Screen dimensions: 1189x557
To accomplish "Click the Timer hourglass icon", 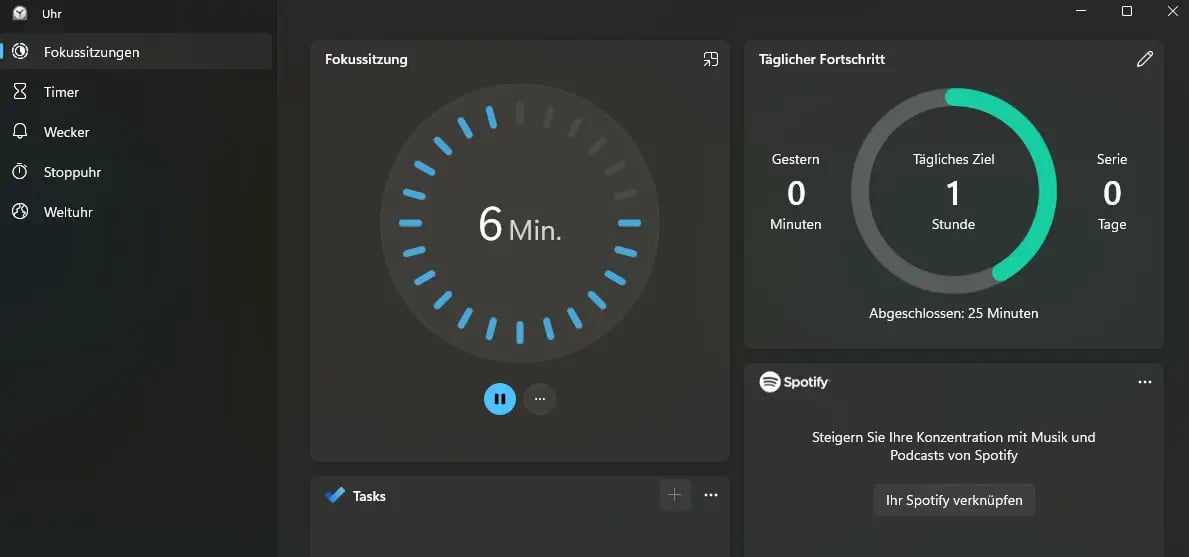I will point(20,92).
